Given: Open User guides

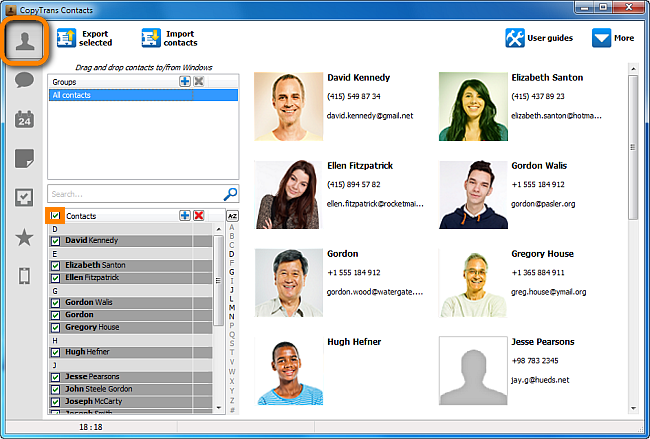Looking at the screenshot, I should [539, 38].
